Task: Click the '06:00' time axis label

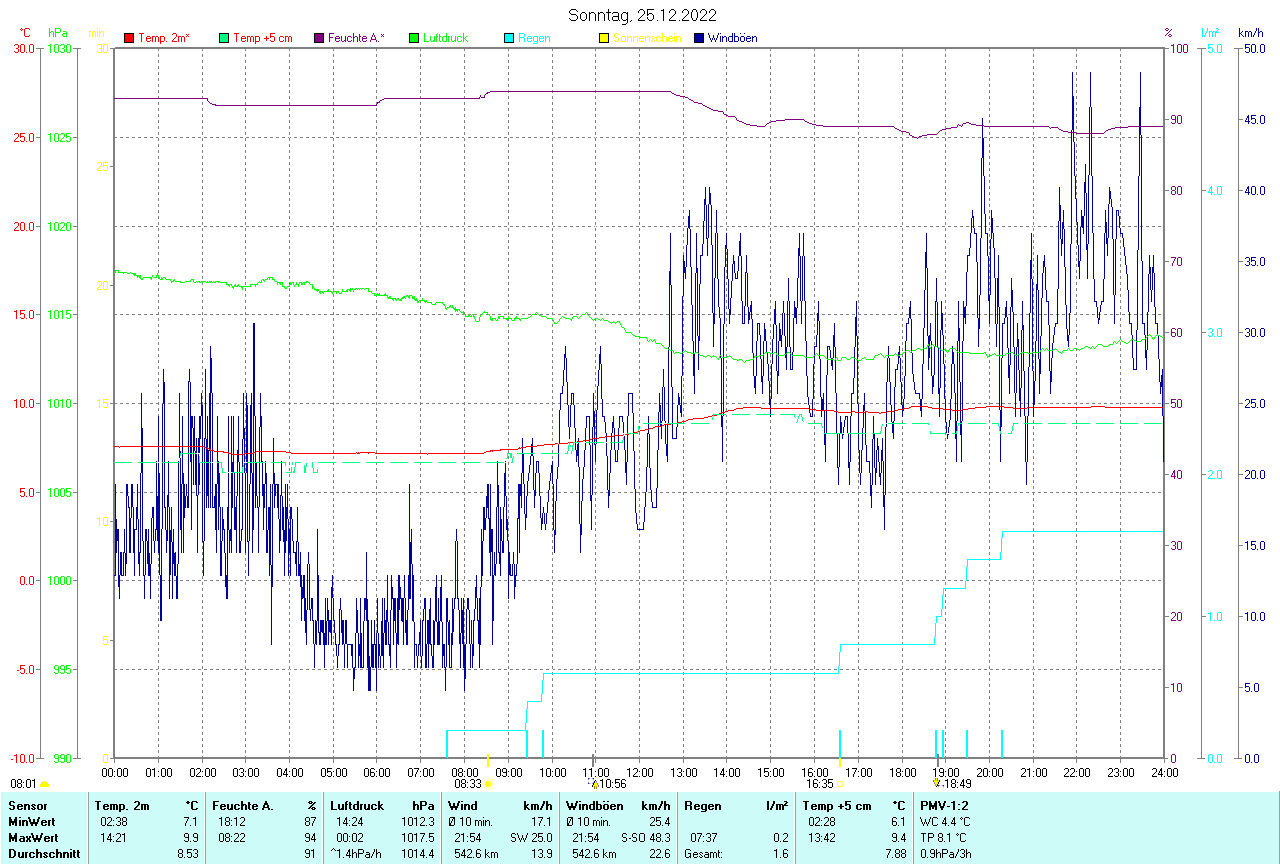Action: 377,772
